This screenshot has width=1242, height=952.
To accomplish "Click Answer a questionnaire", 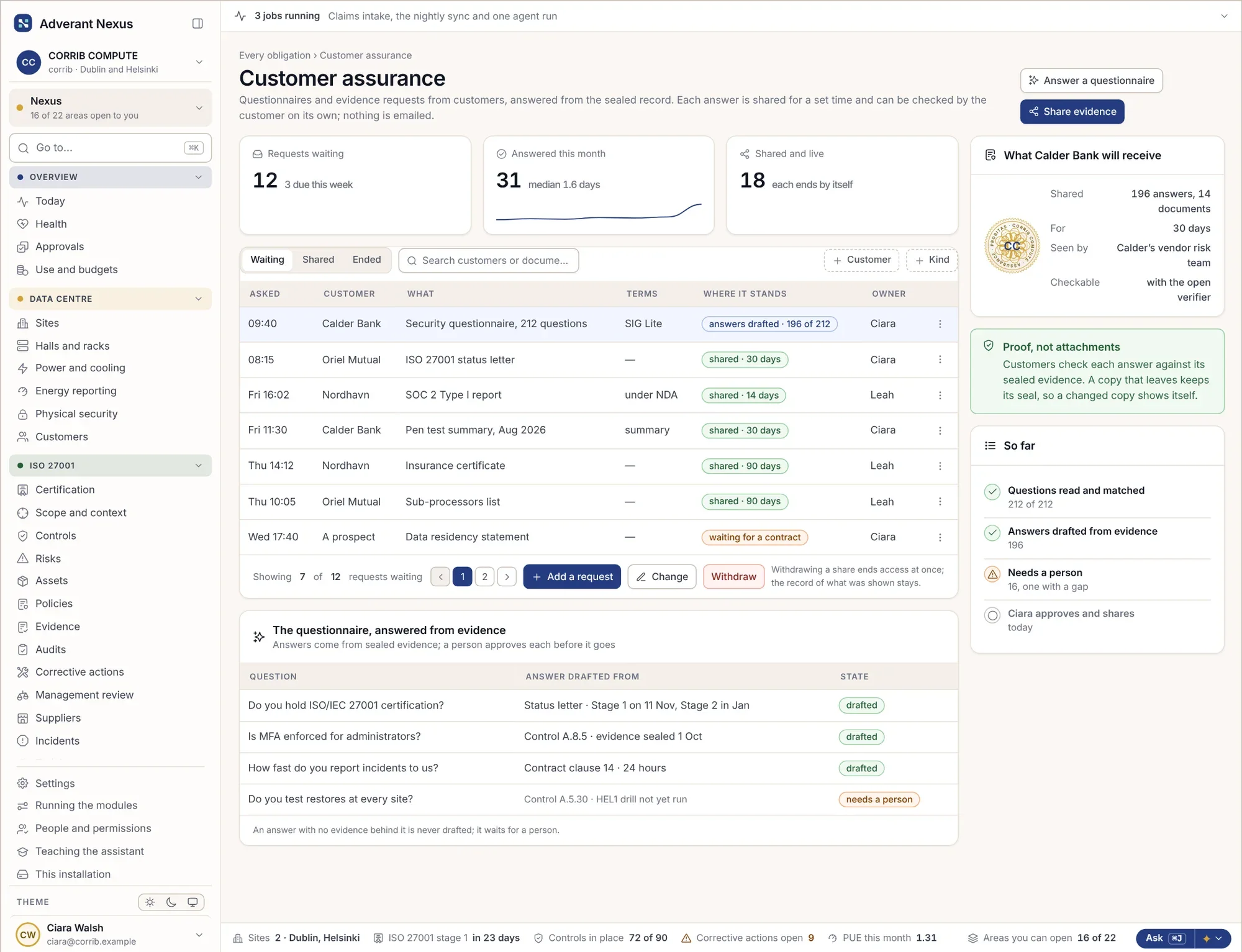I will (1091, 81).
